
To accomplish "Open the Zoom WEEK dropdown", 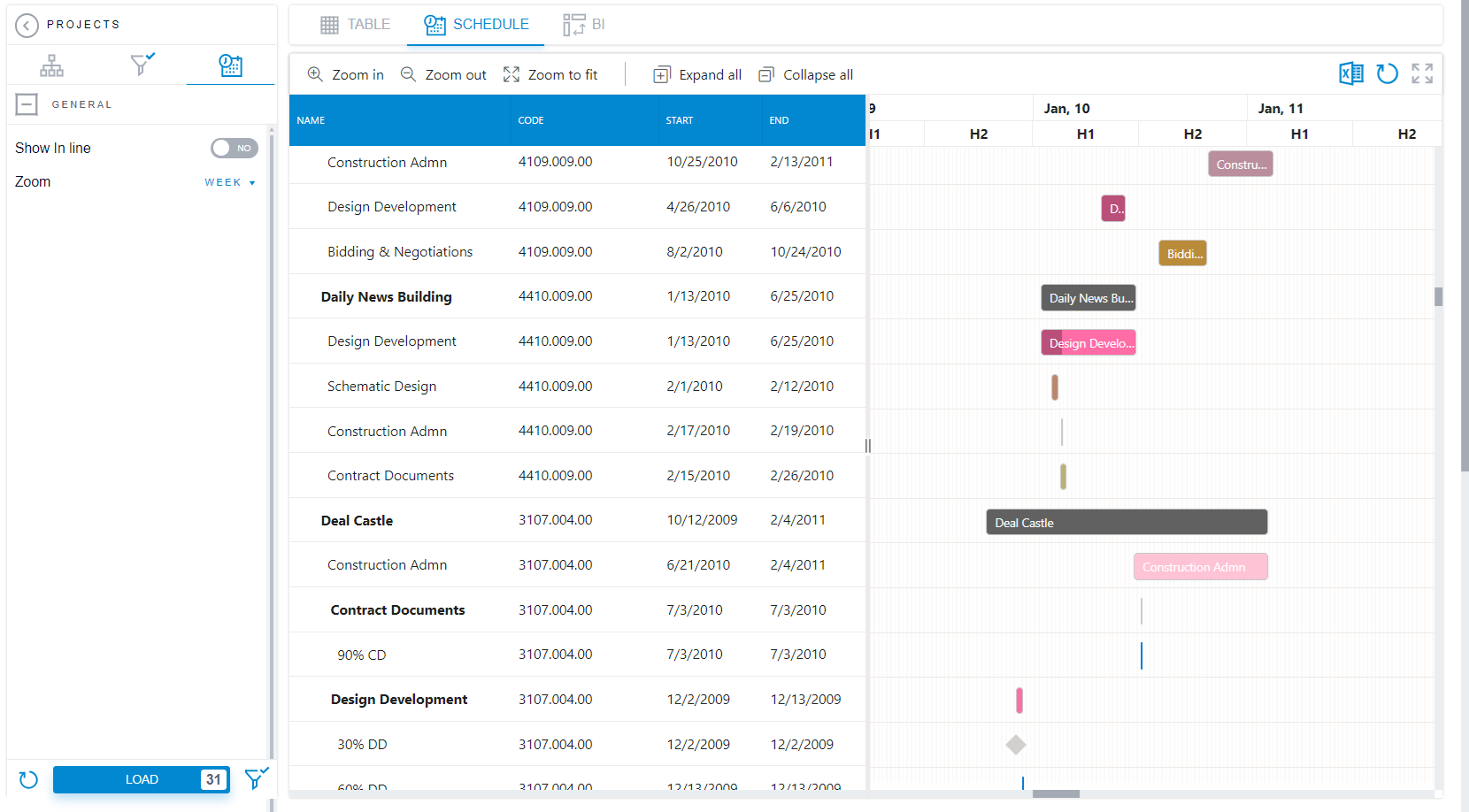I will [228, 182].
